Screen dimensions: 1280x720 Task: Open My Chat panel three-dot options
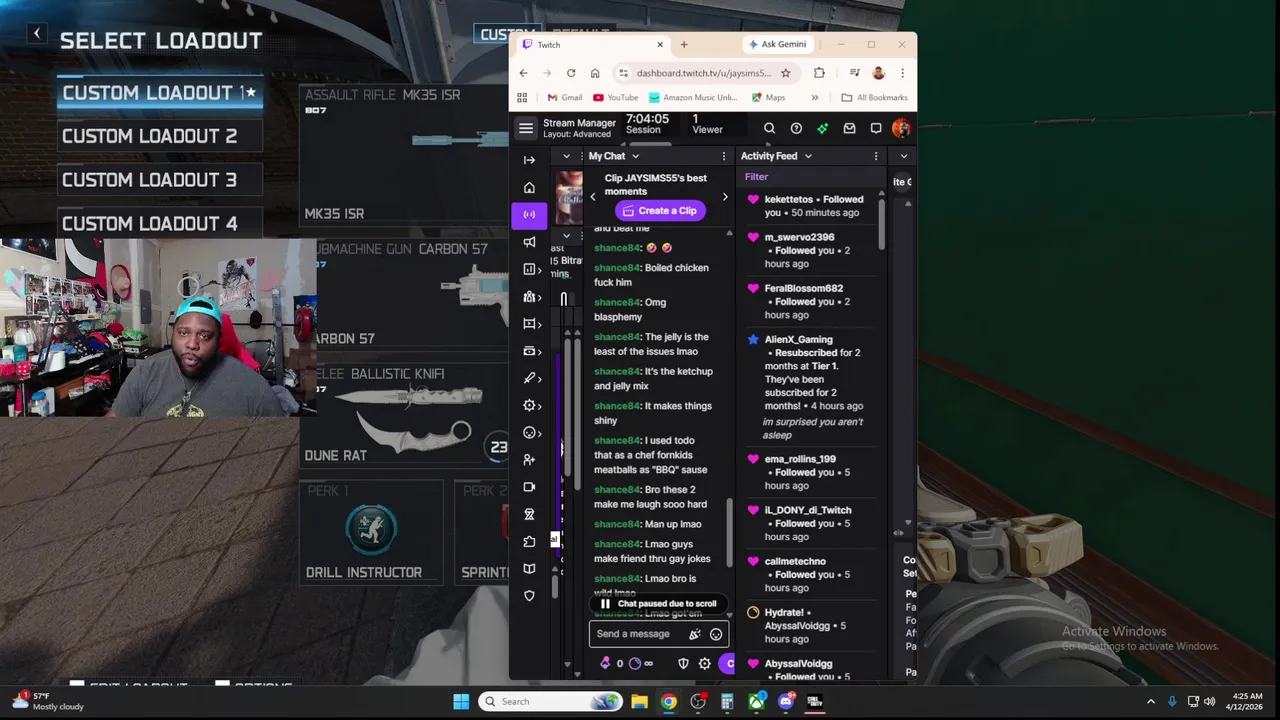[x=723, y=156]
